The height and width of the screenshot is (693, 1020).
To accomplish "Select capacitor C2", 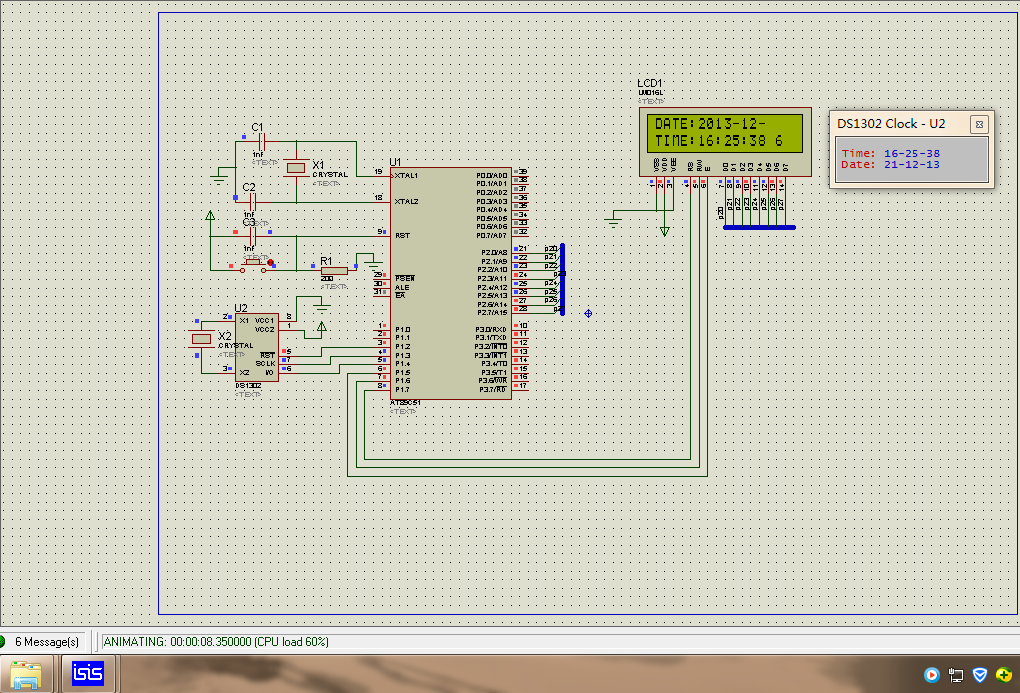I will pos(253,202).
